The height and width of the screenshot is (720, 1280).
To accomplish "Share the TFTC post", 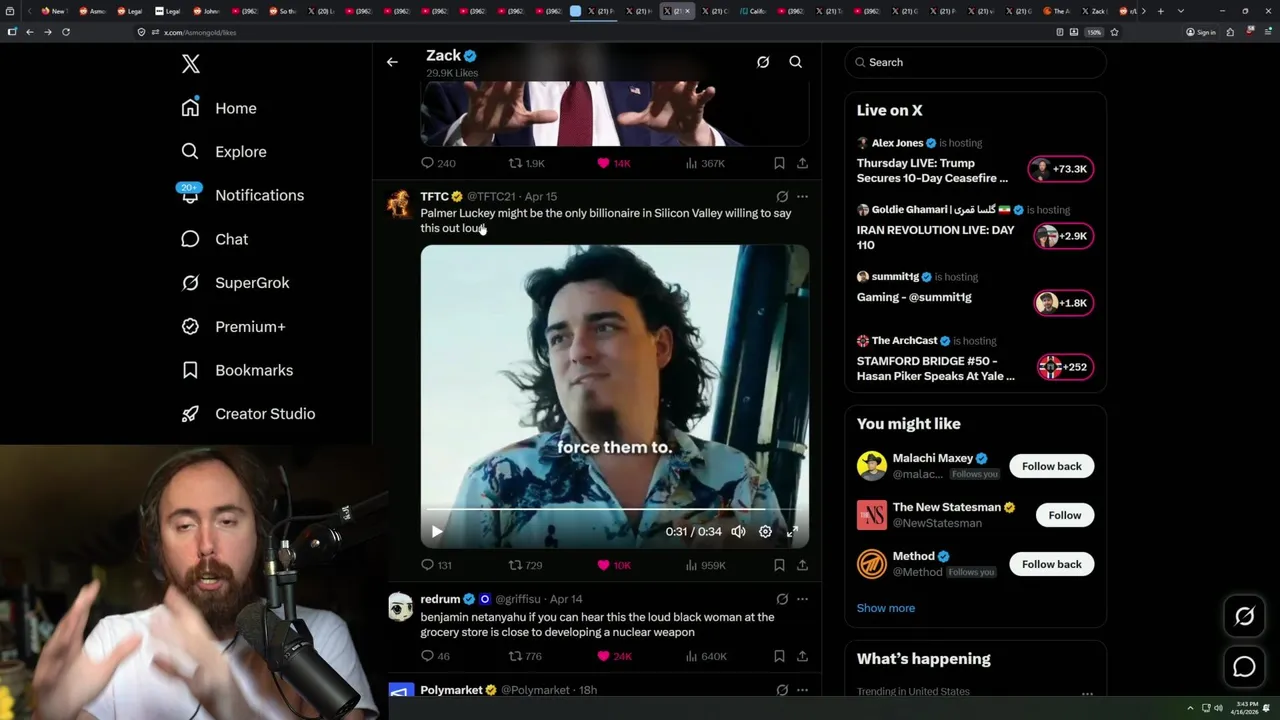I will click(802, 565).
